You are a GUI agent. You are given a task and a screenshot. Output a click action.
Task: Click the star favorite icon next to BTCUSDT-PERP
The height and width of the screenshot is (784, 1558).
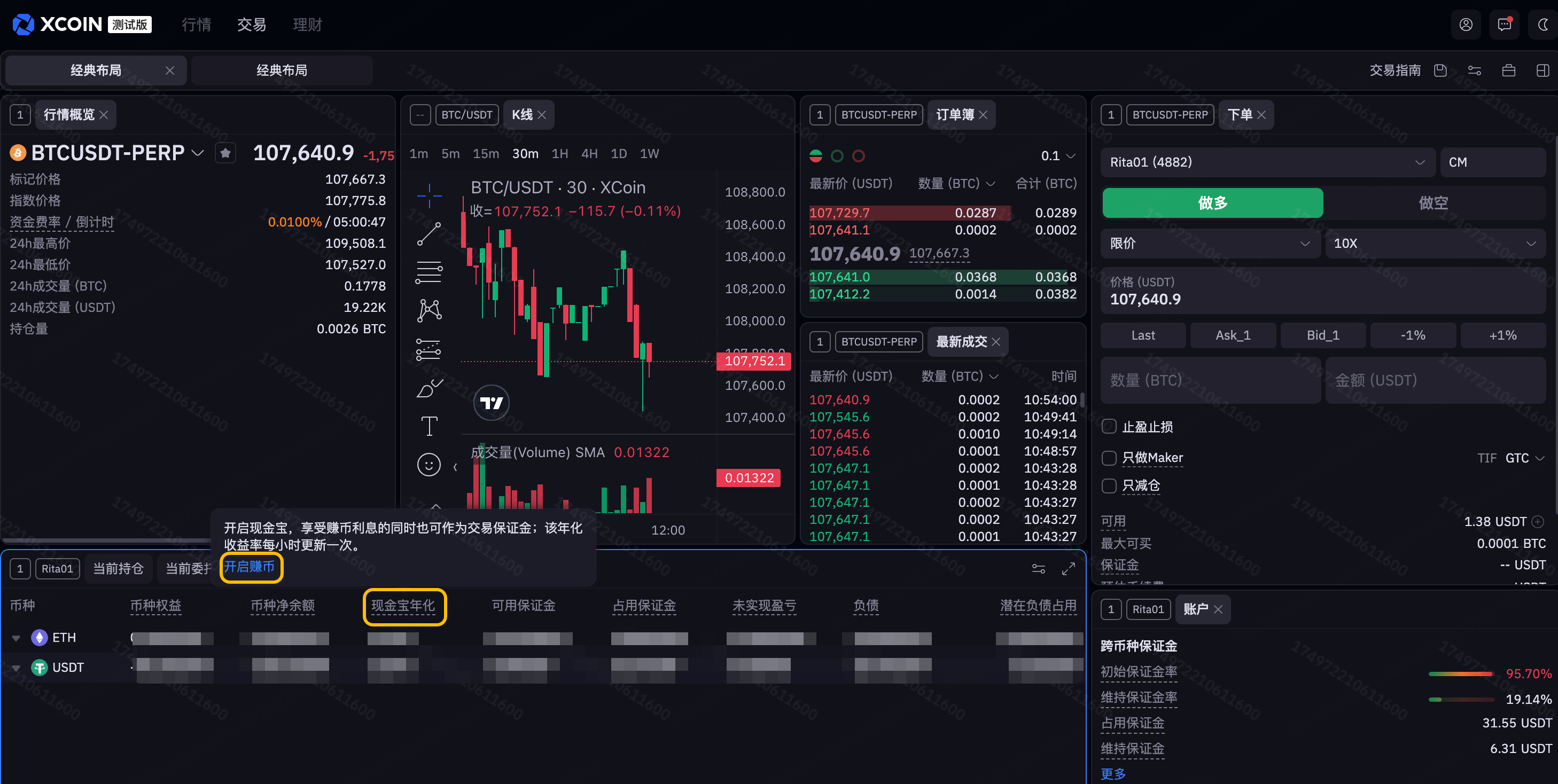[225, 153]
